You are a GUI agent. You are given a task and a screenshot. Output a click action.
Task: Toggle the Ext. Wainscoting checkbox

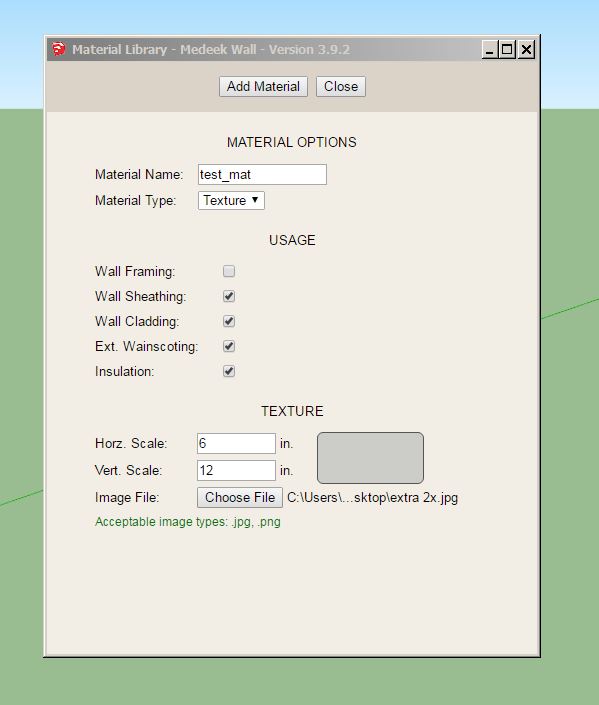click(229, 346)
